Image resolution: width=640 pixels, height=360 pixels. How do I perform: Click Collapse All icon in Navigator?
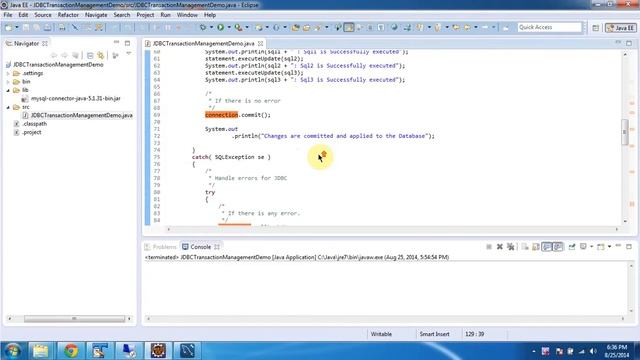click(90, 55)
